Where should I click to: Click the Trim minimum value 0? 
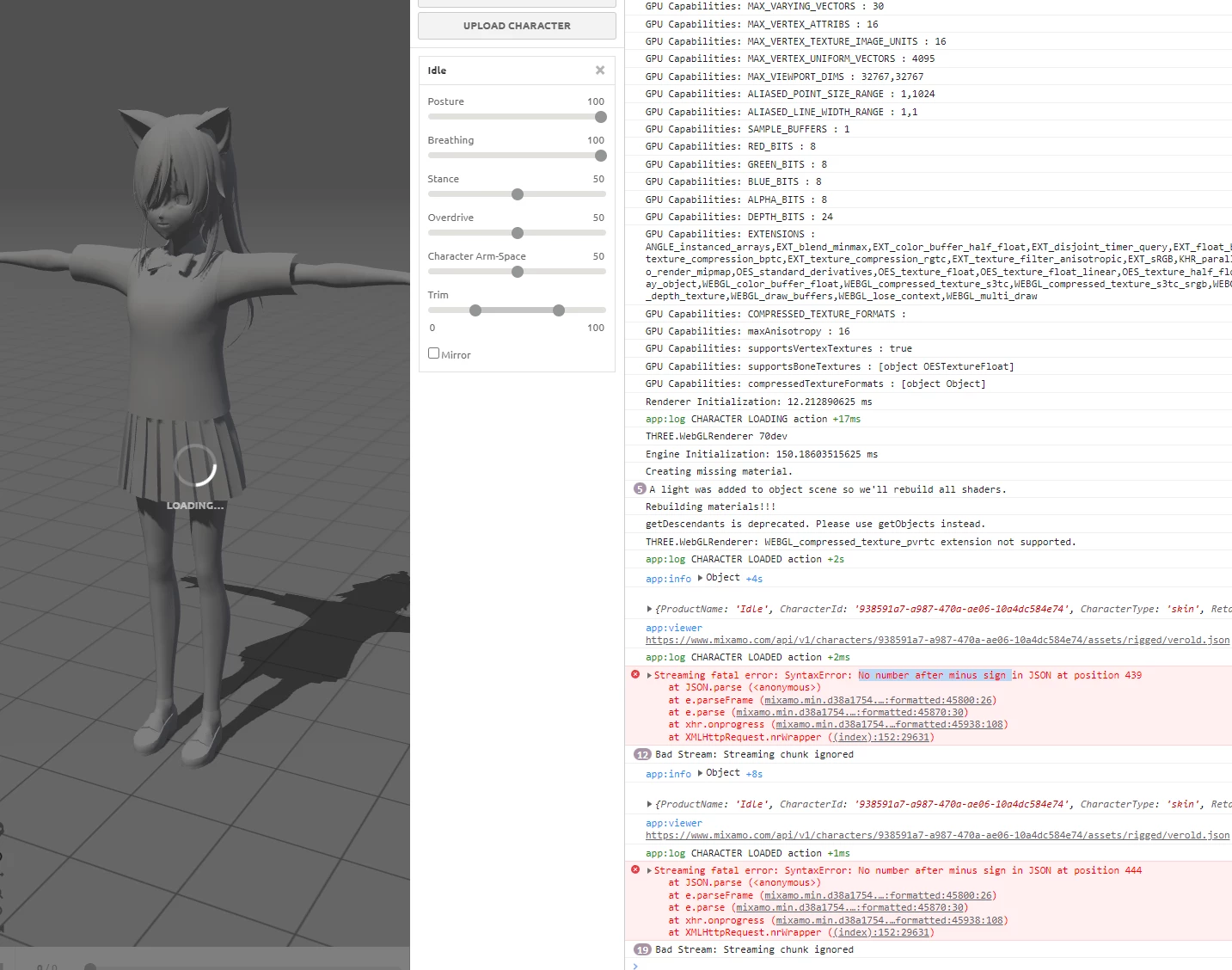coord(432,328)
